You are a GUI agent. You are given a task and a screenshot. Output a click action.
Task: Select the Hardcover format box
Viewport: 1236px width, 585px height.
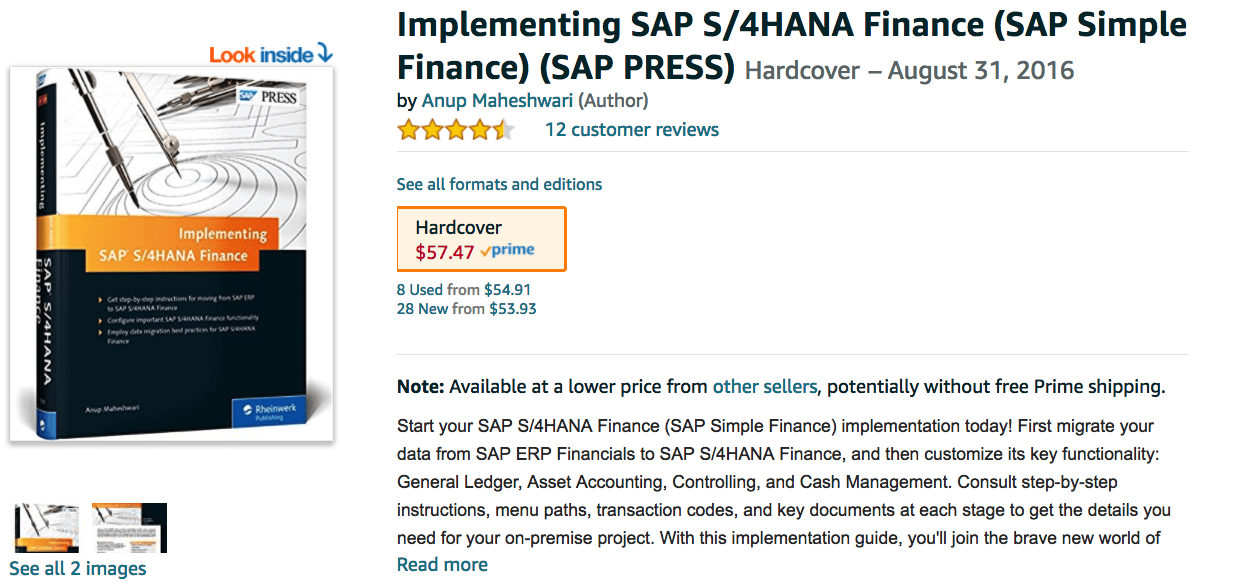click(481, 239)
